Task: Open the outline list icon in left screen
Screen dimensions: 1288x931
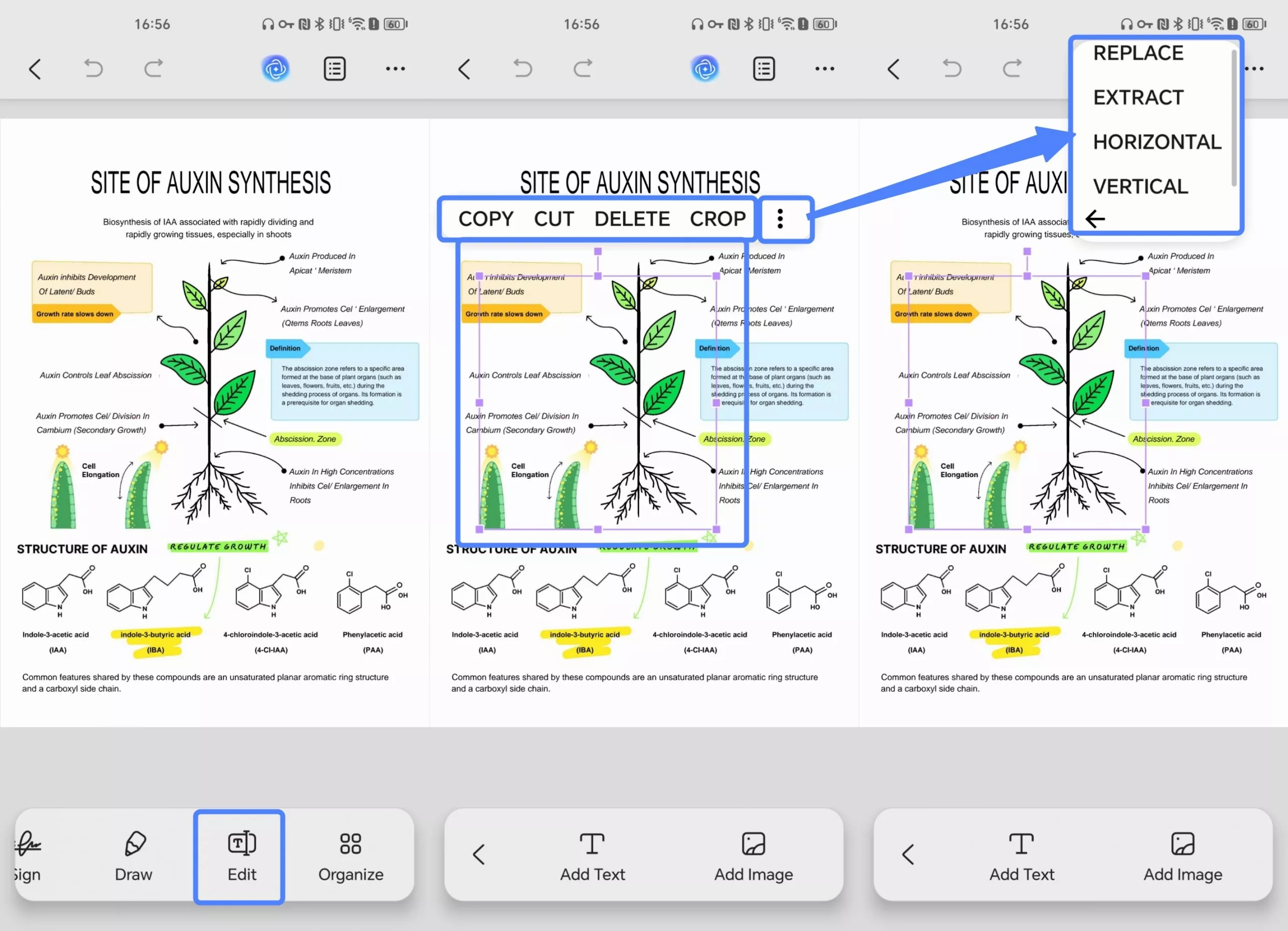Action: point(335,69)
